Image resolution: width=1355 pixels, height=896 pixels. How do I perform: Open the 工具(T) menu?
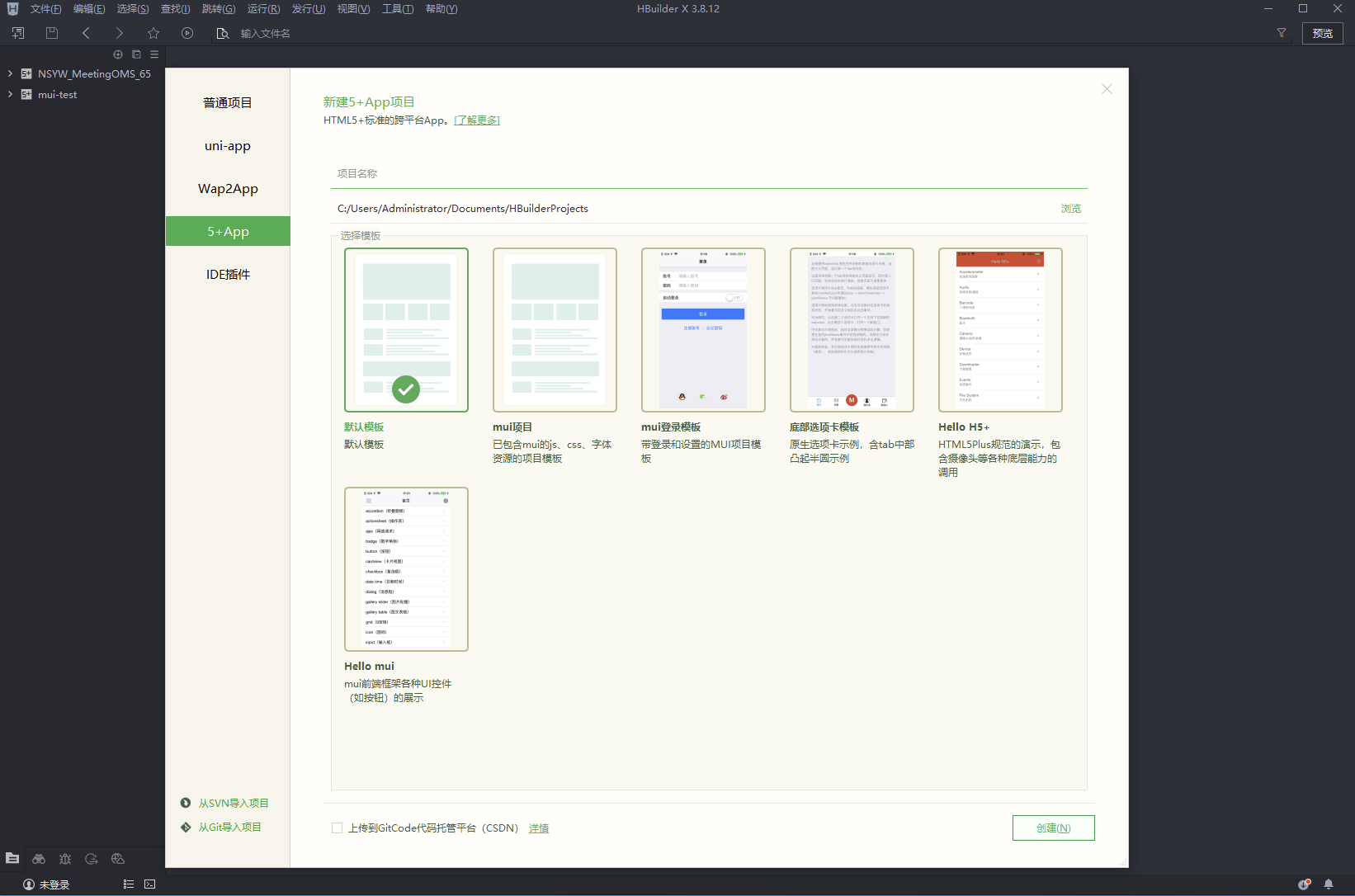(x=398, y=9)
